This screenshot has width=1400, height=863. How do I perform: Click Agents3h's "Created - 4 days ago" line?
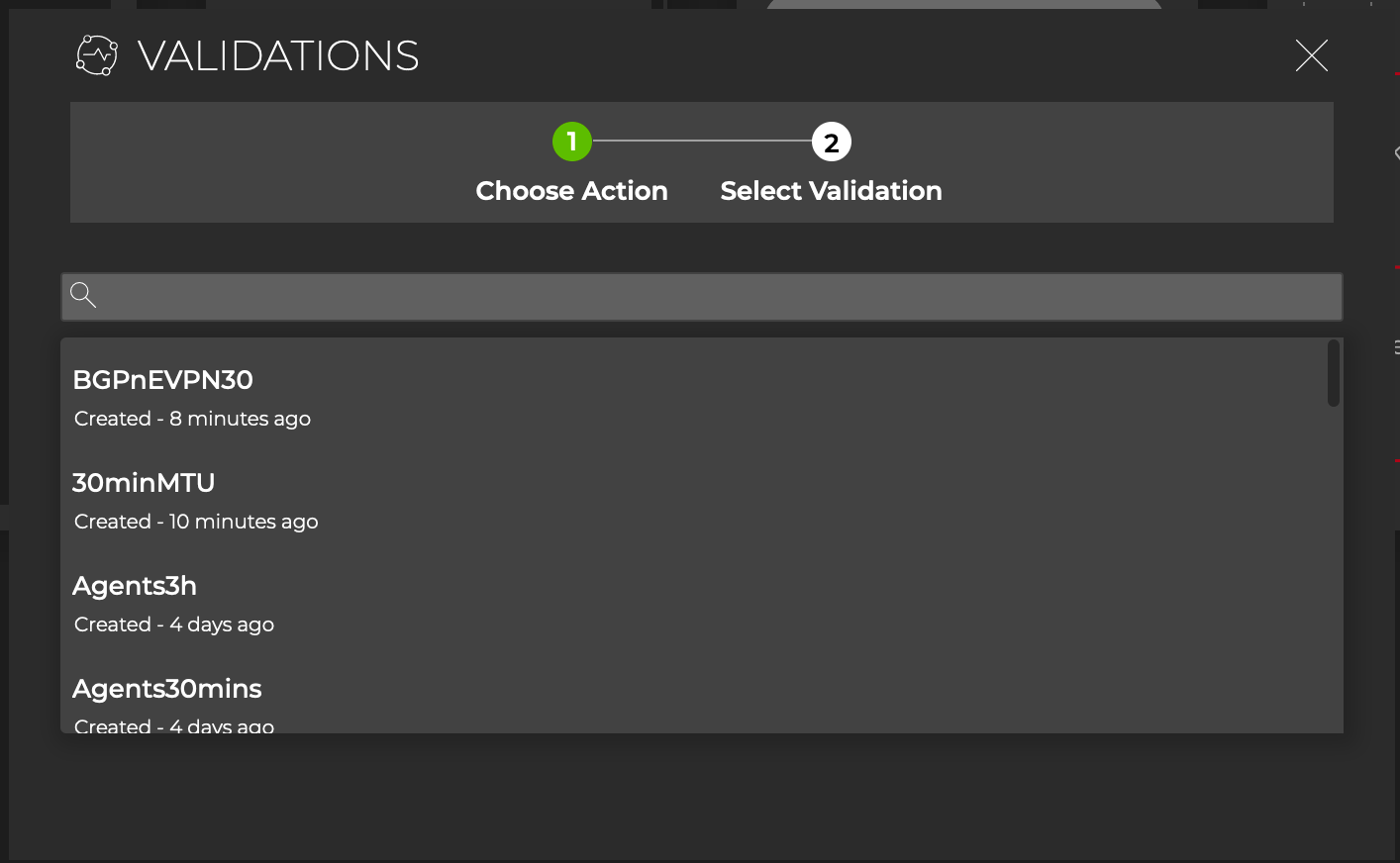(x=174, y=624)
